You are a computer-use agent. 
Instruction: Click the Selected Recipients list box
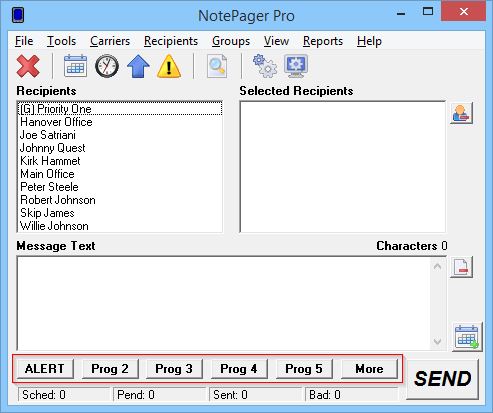(x=342, y=167)
